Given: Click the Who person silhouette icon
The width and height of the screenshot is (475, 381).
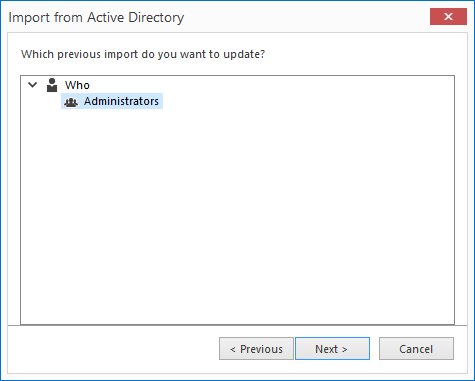Looking at the screenshot, I should point(52,85).
